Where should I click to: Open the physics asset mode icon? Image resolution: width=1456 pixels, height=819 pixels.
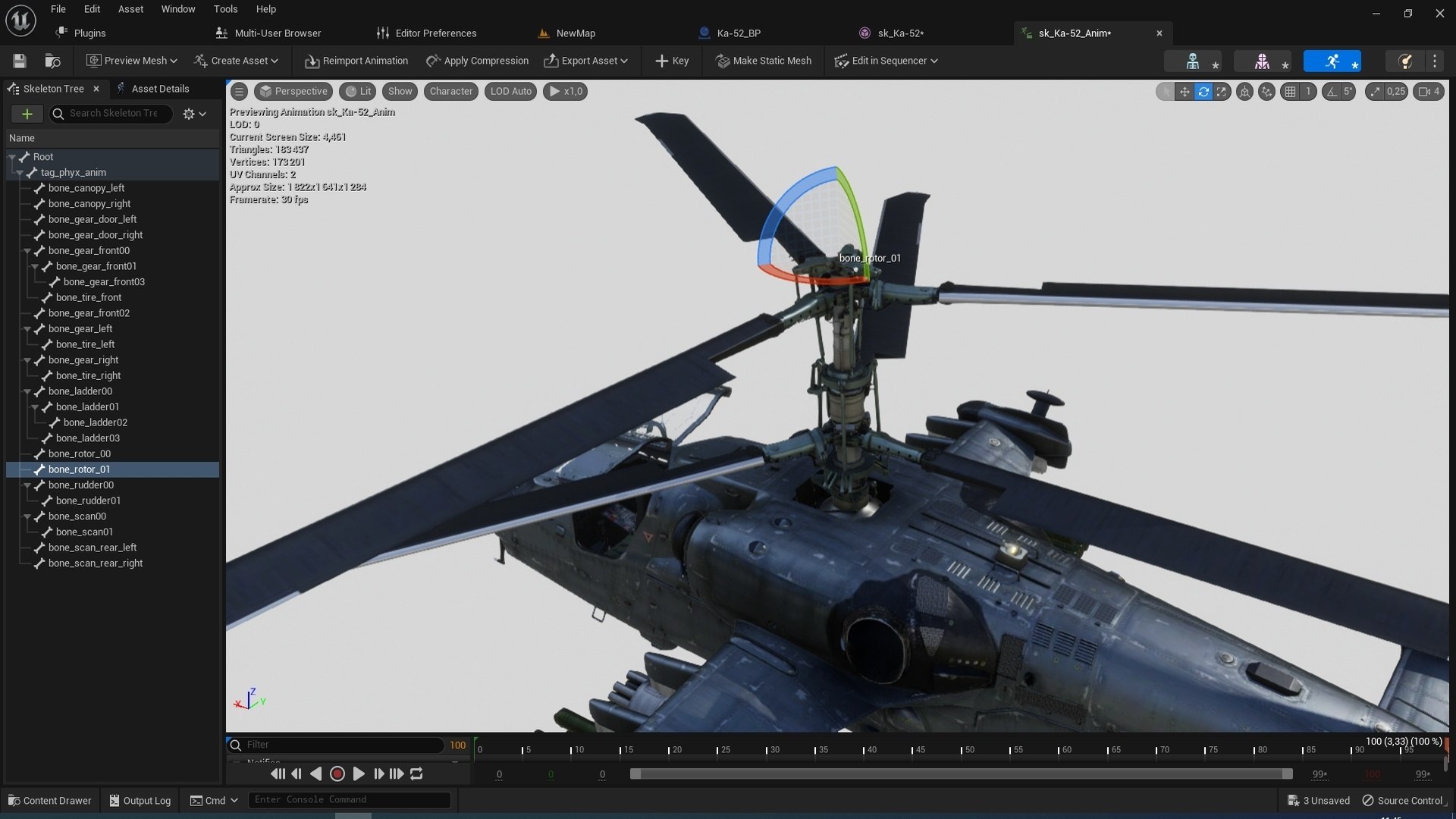tap(1405, 61)
